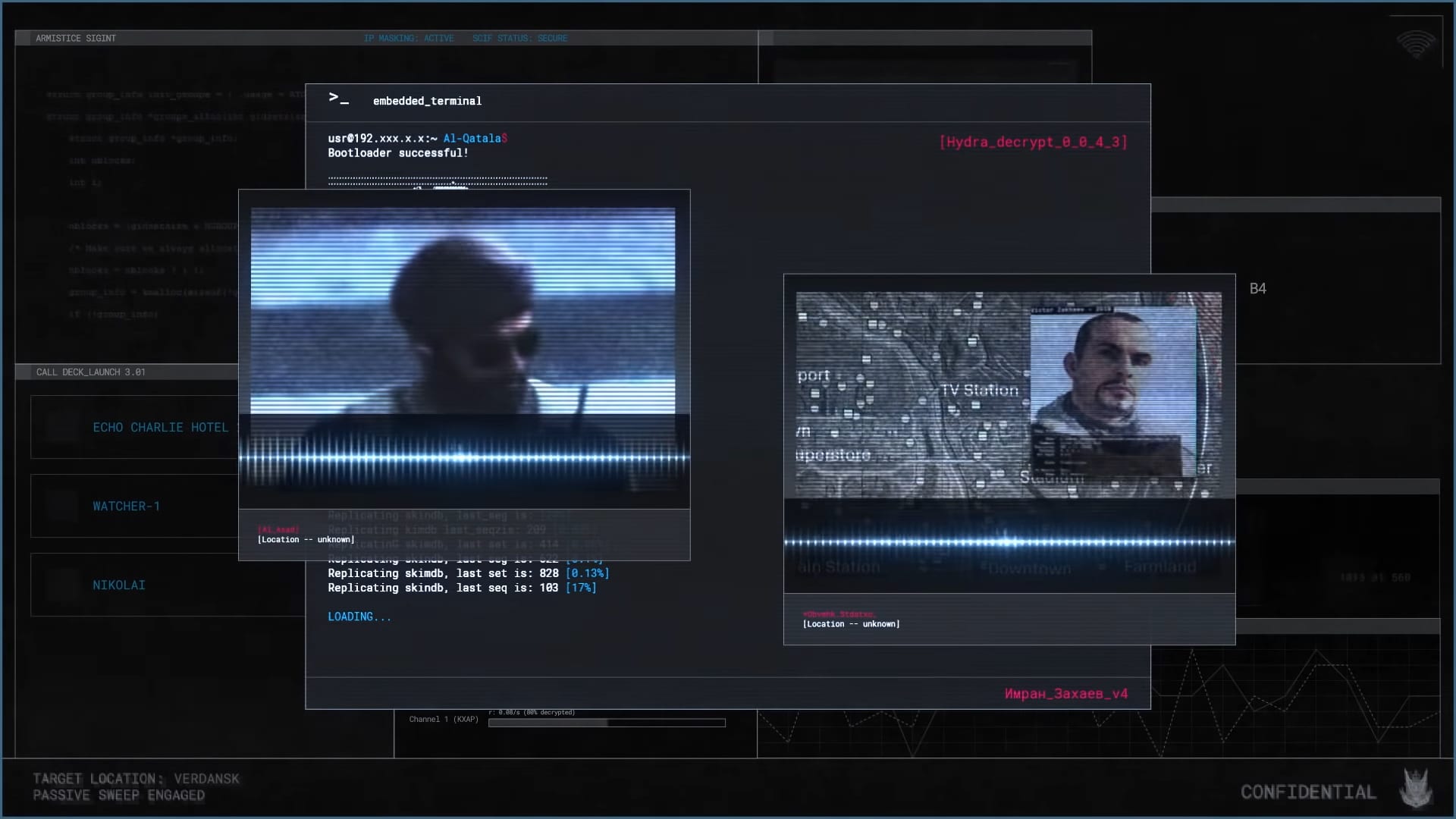
Task: Click the square icon beside ECHO CHARLIE HOTEL
Action: pos(62,427)
